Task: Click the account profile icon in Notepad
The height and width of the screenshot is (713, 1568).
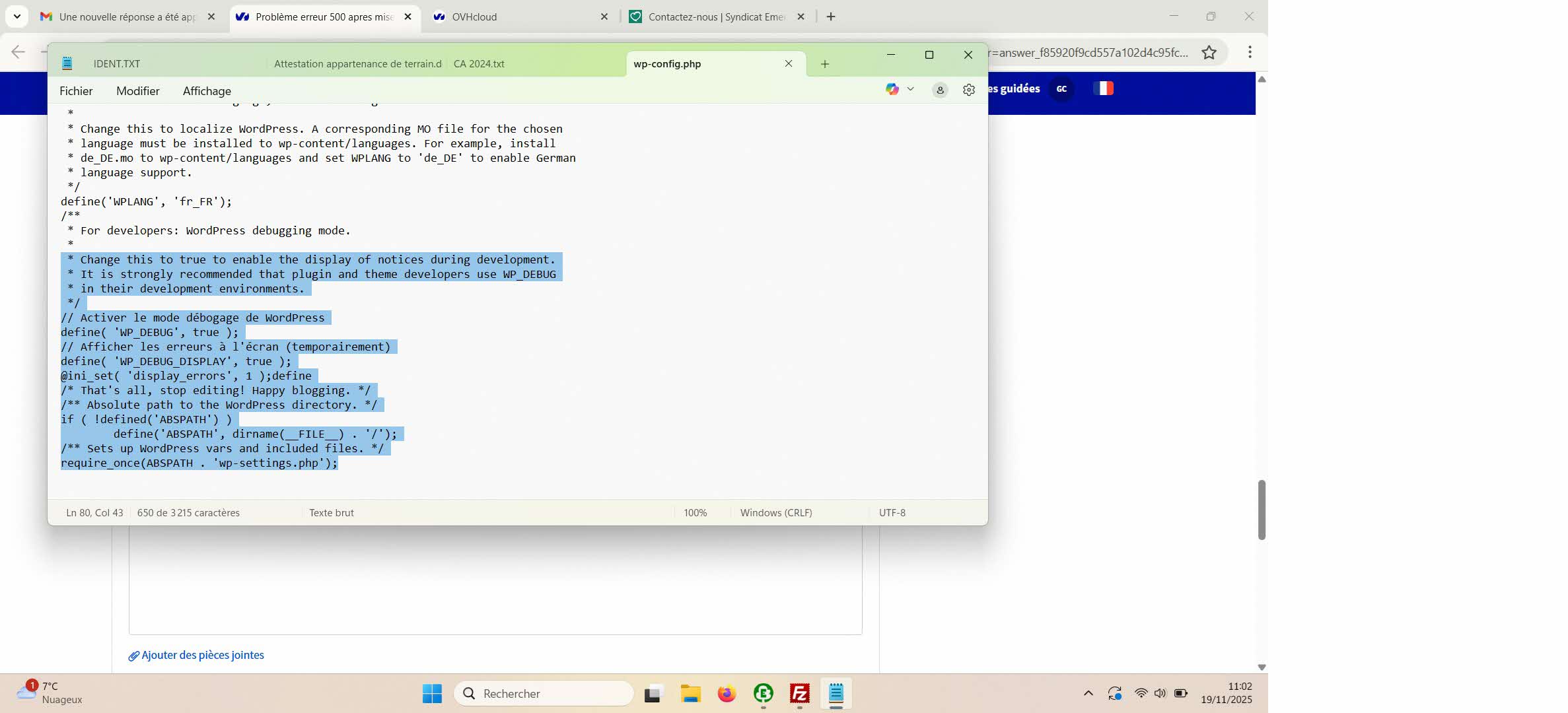Action: pos(940,90)
